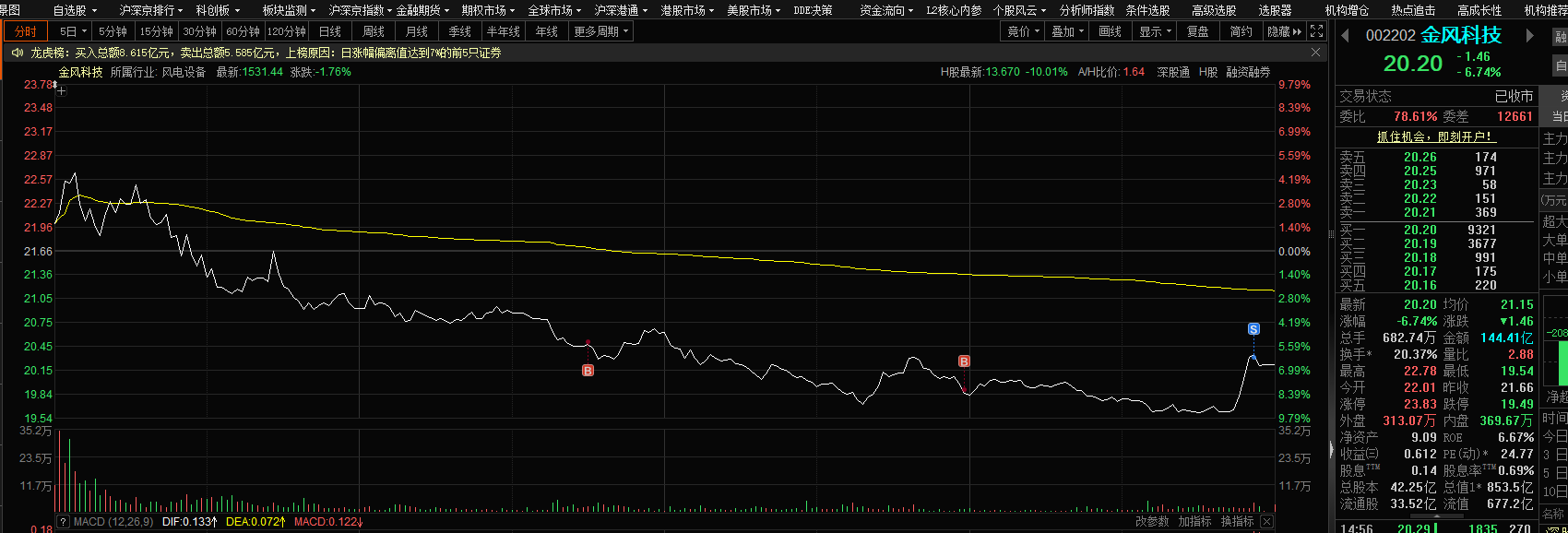Open the 沪深京排行 menu
The image size is (1568, 533).
pos(151,10)
